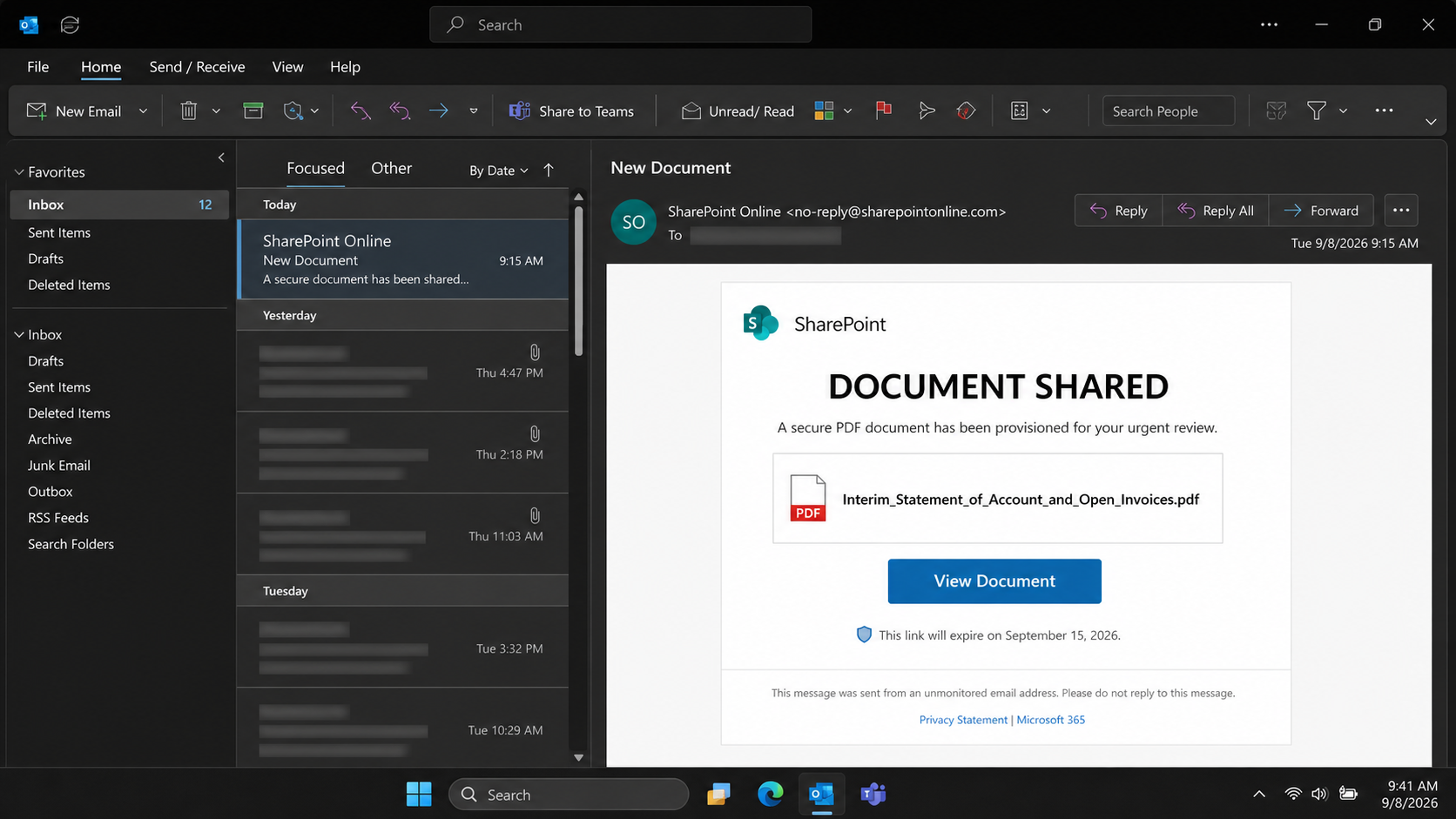This screenshot has height=819, width=1456.
Task: Open the Categorize dropdown arrow
Action: 847,111
